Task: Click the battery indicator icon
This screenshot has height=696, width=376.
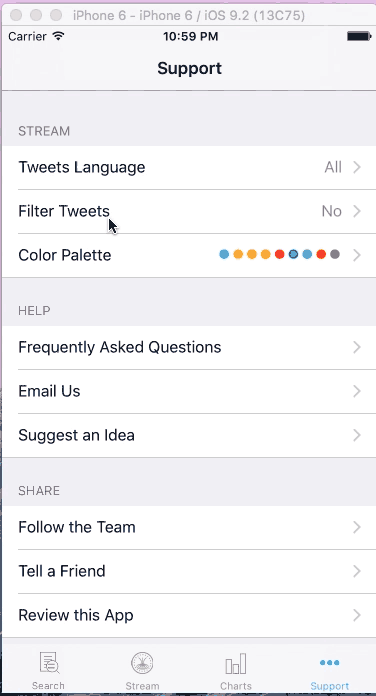Action: pyautogui.click(x=359, y=36)
